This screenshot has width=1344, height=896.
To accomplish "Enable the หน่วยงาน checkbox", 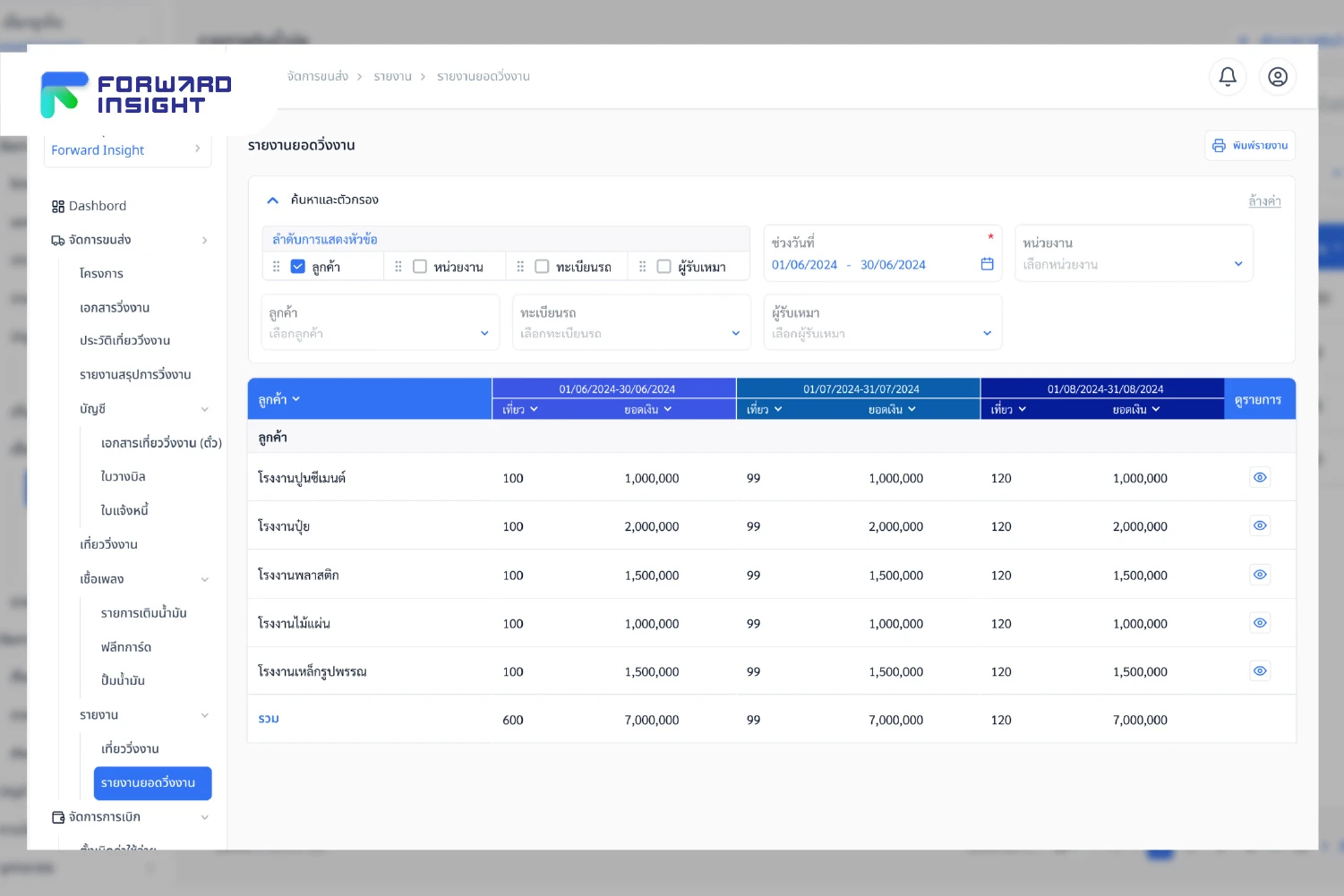I will (x=420, y=267).
